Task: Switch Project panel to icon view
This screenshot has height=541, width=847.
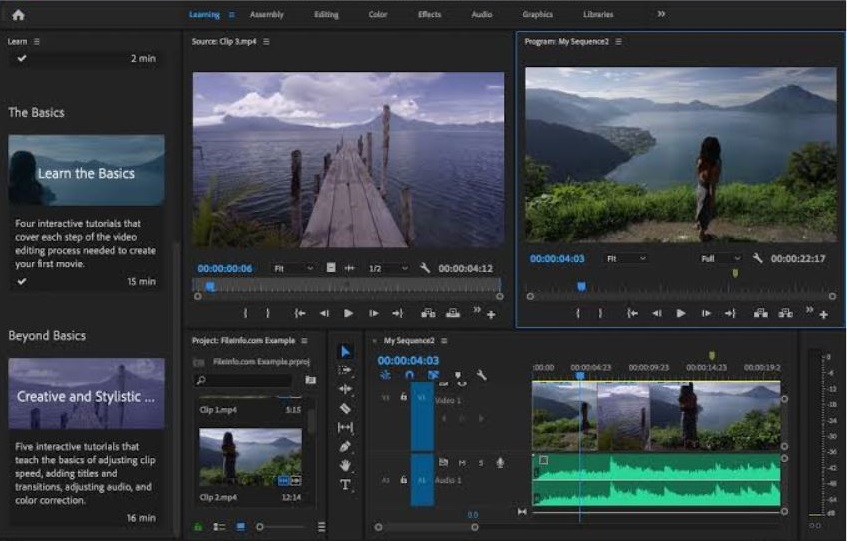Action: (240, 527)
